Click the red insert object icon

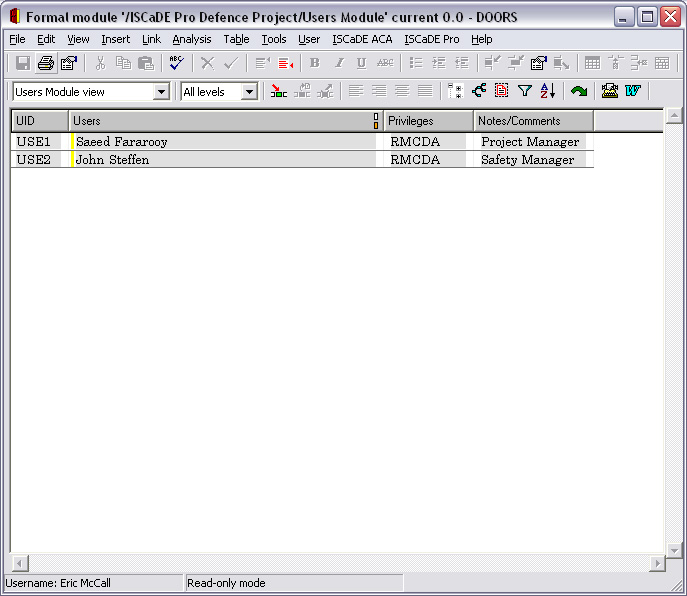286,63
